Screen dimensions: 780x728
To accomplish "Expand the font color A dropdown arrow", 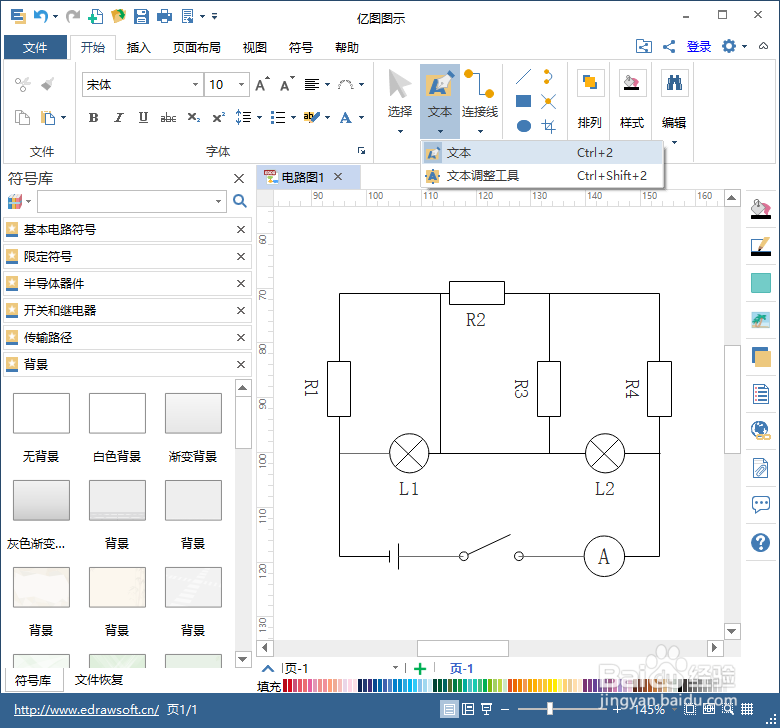I will pyautogui.click(x=362, y=118).
